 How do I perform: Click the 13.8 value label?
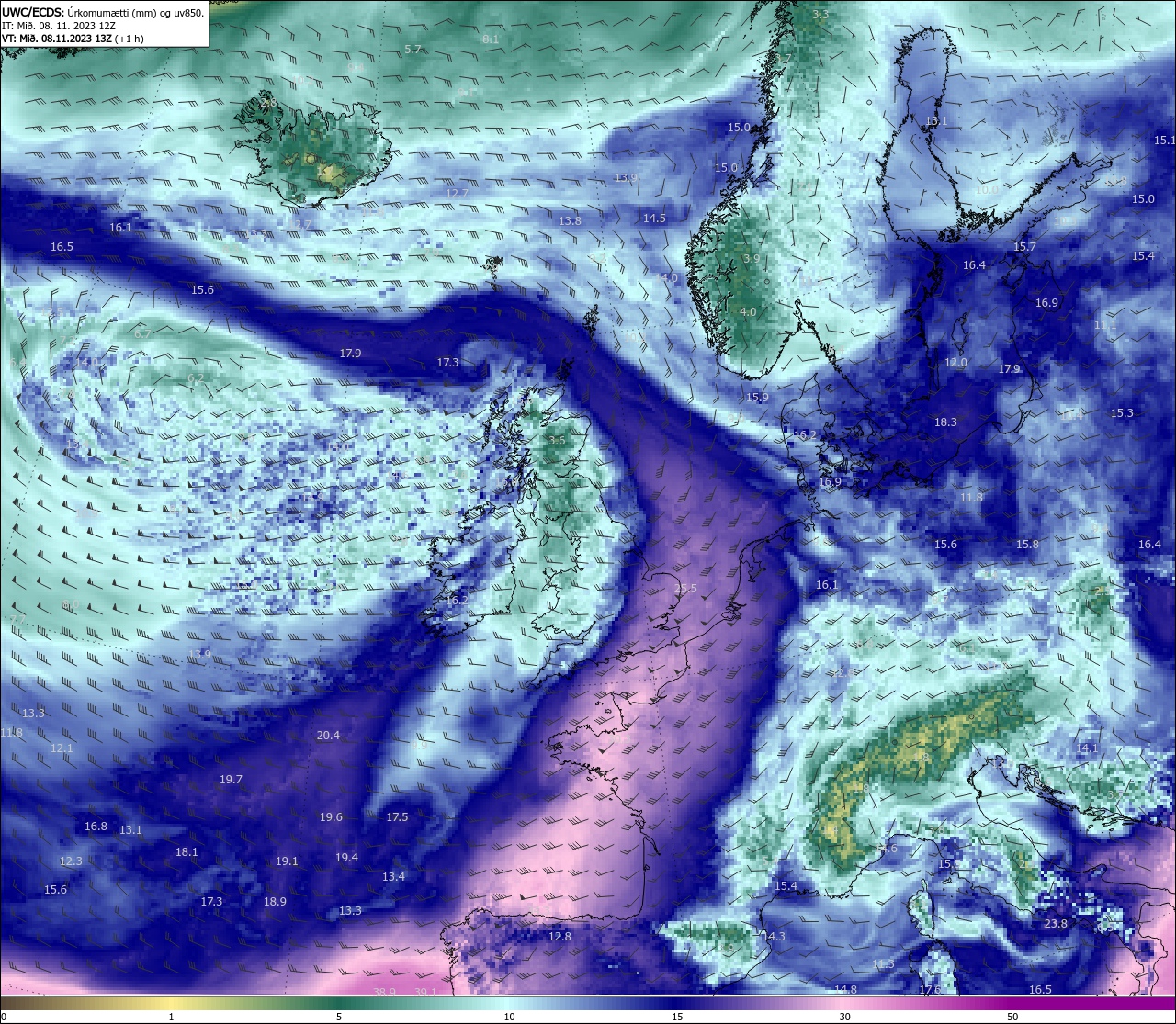point(570,220)
